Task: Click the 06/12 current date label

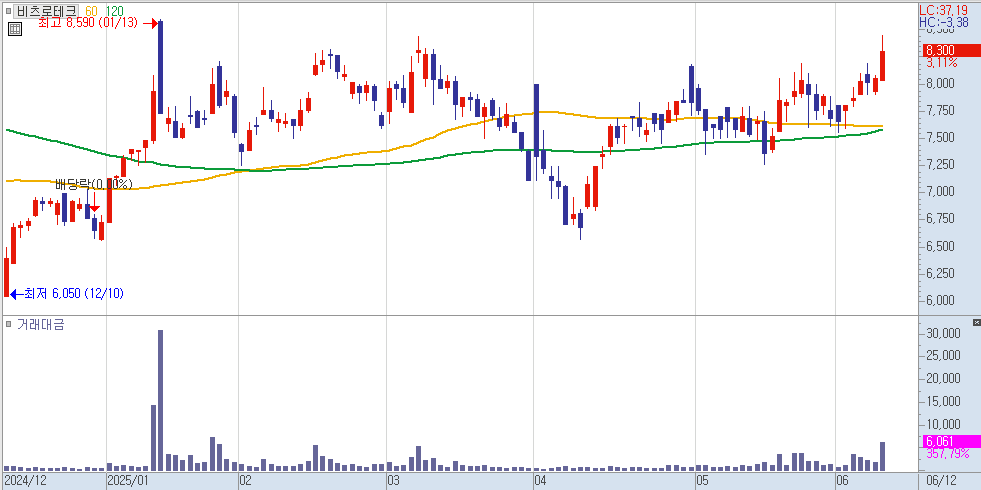Action: point(943,481)
